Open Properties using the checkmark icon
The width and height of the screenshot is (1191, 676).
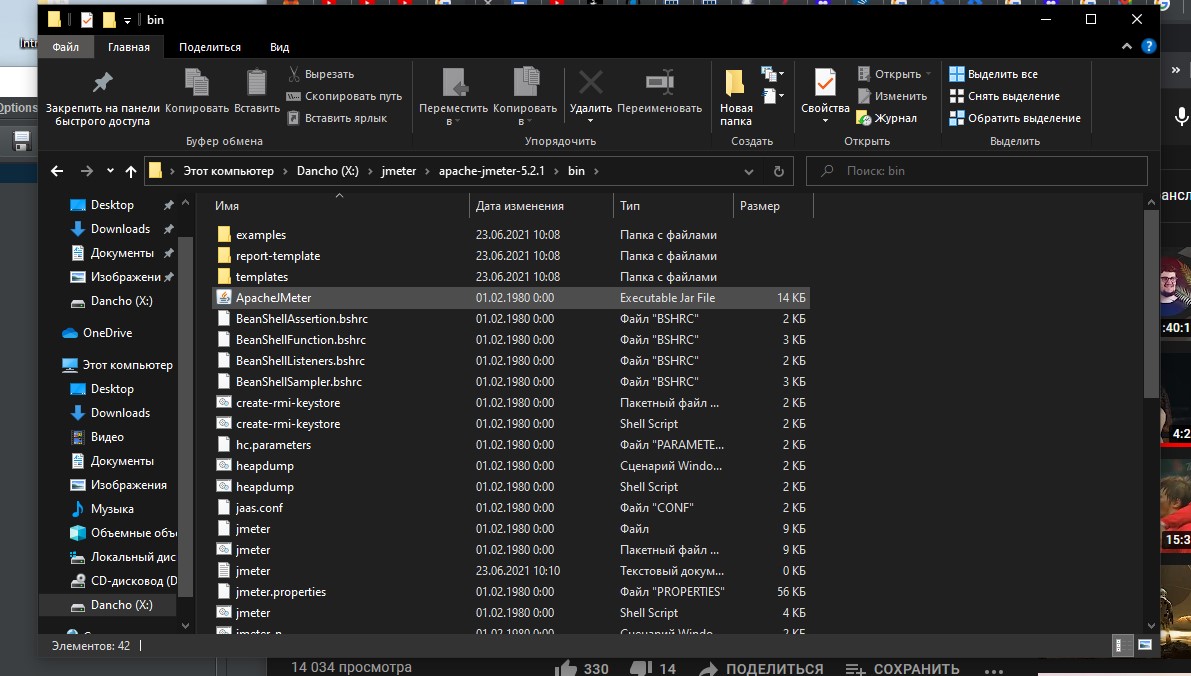[825, 83]
